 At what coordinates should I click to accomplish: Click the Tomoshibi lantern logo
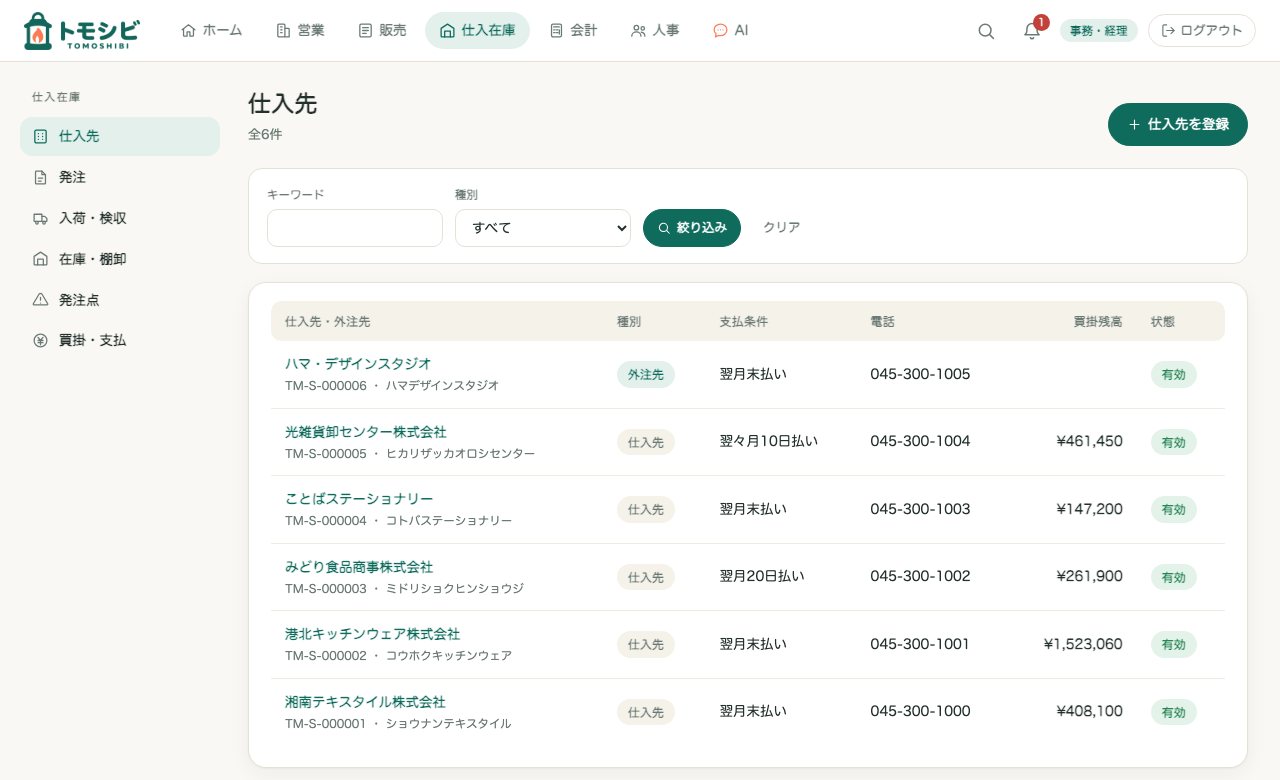(81, 31)
